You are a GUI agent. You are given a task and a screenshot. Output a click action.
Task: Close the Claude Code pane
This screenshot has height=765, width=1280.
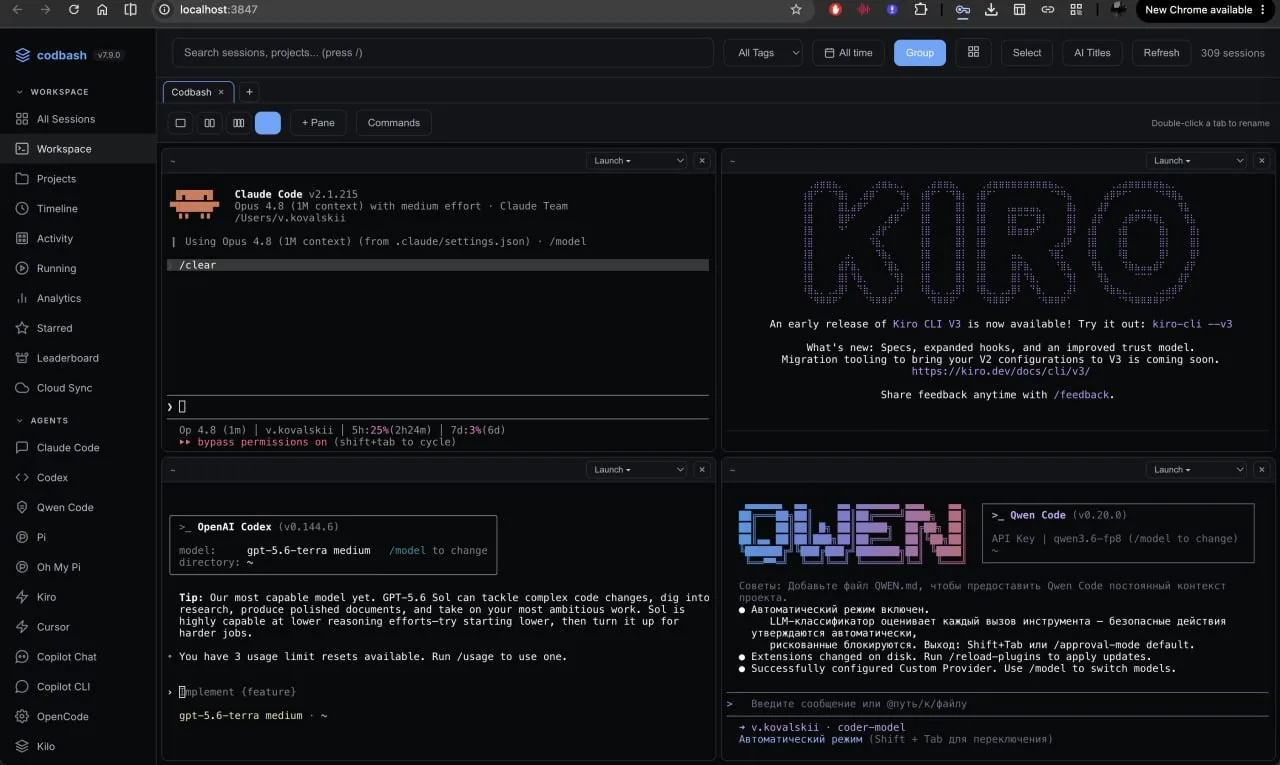click(702, 161)
